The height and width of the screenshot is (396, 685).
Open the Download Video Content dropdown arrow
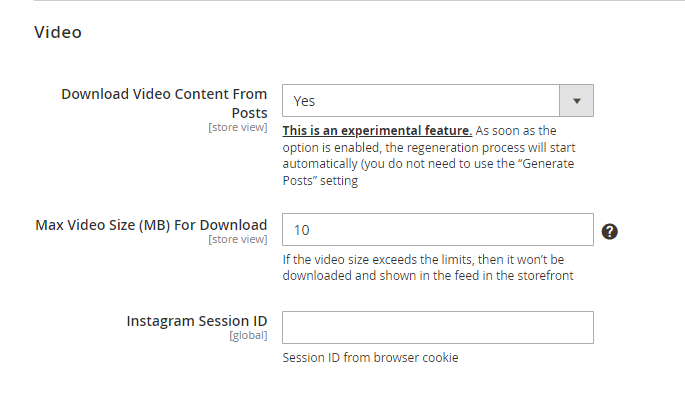[576, 101]
